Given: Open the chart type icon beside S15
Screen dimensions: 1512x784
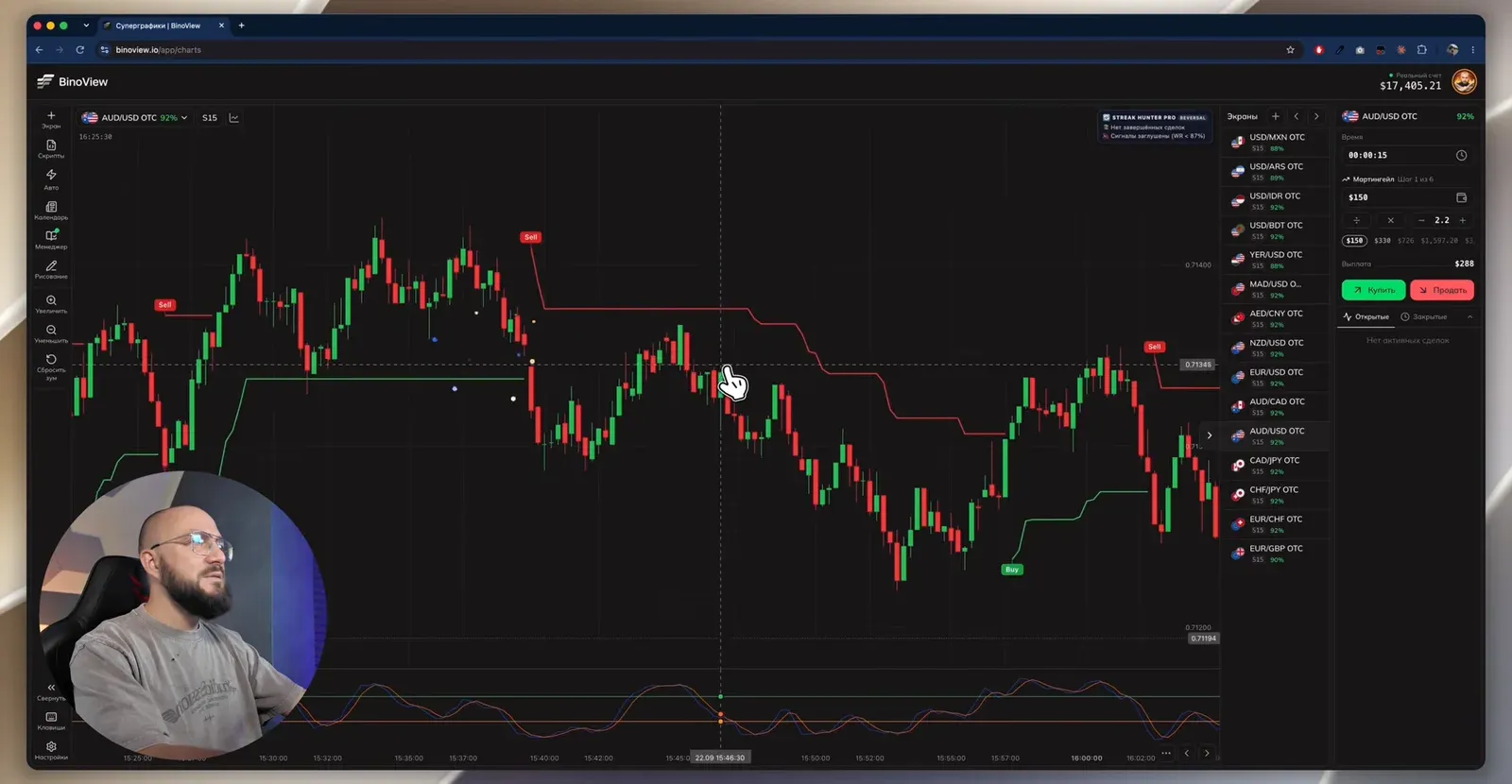Looking at the screenshot, I should coord(233,118).
